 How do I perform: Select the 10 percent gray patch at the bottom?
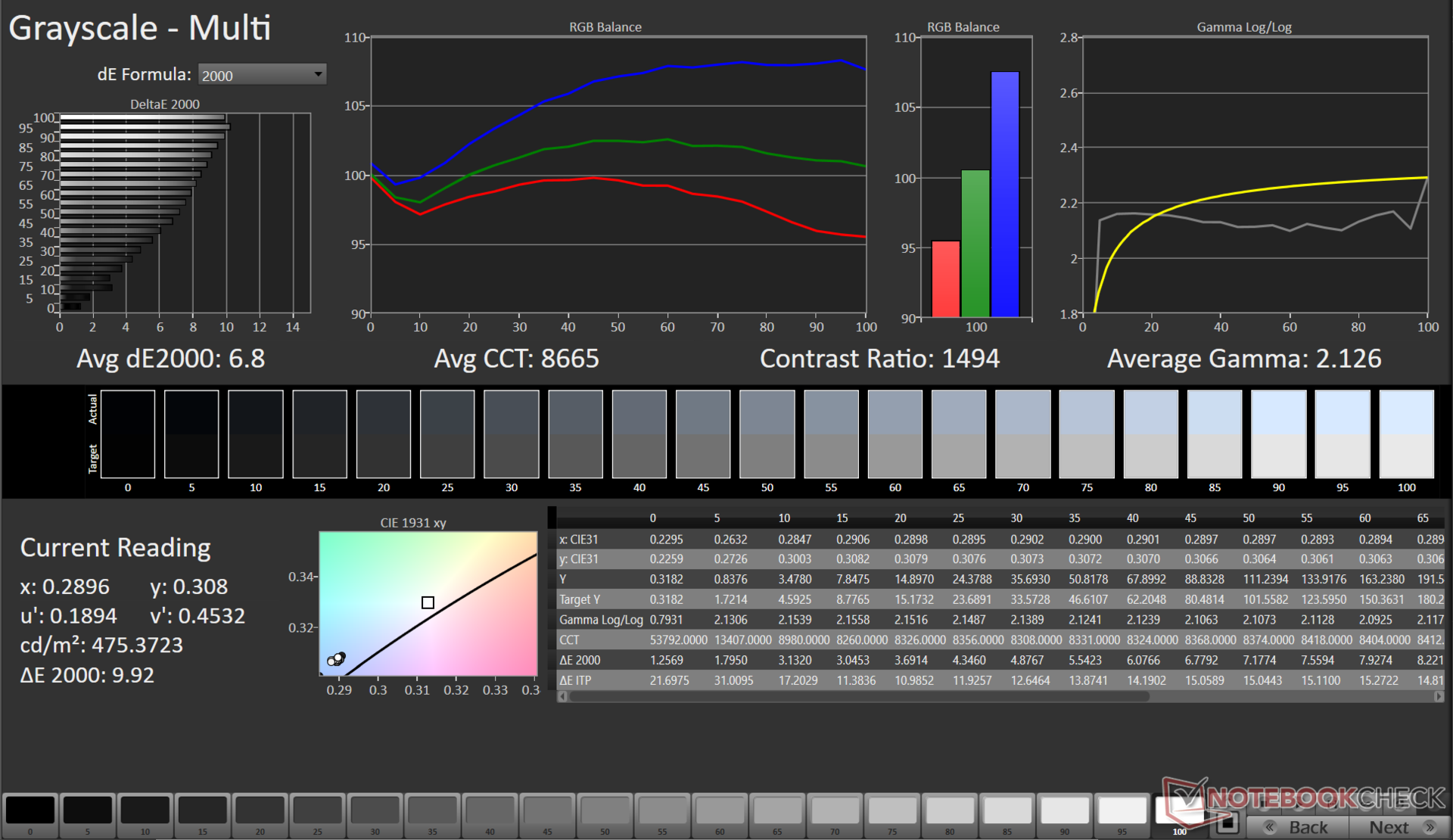click(145, 814)
